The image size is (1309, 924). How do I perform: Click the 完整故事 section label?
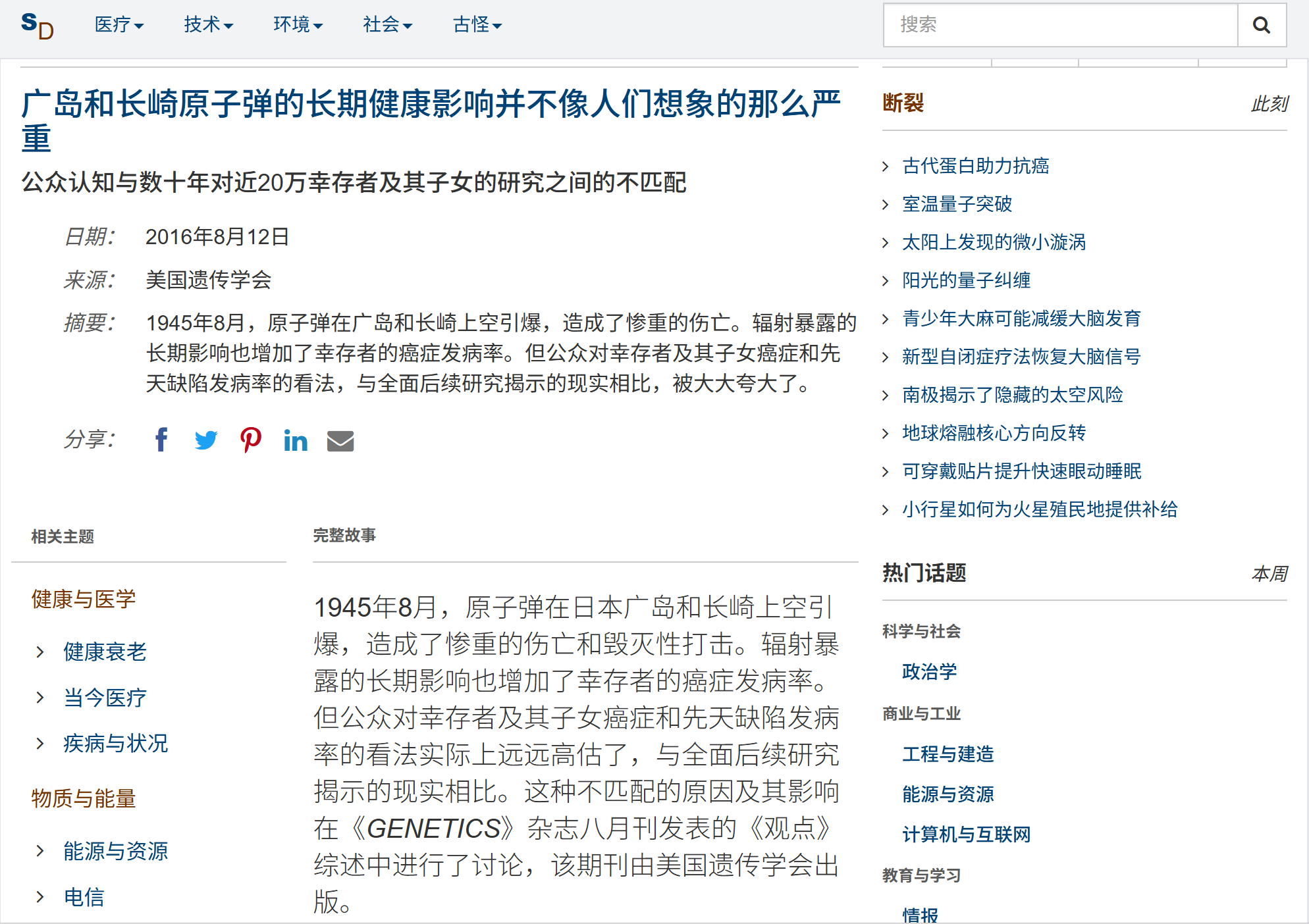pyautogui.click(x=344, y=536)
